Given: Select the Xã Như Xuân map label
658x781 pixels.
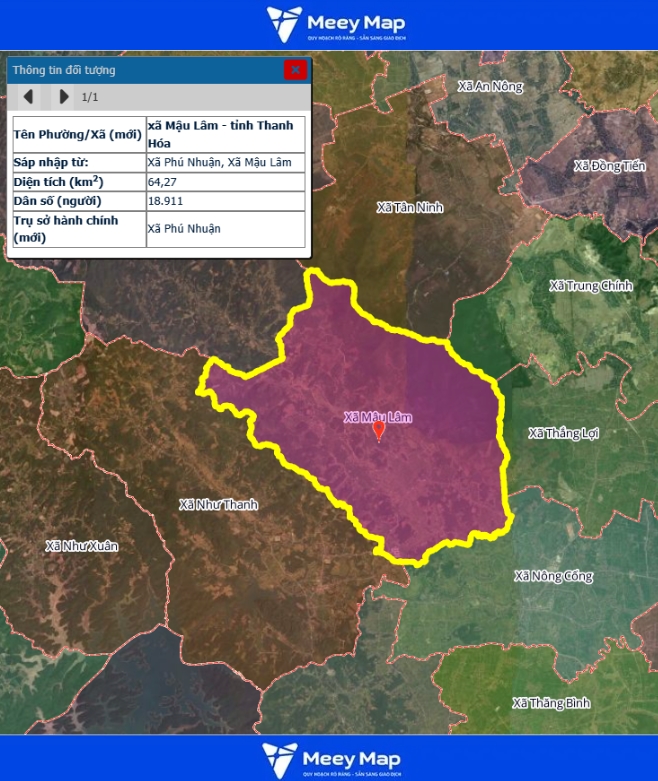Looking at the screenshot, I should (81, 546).
